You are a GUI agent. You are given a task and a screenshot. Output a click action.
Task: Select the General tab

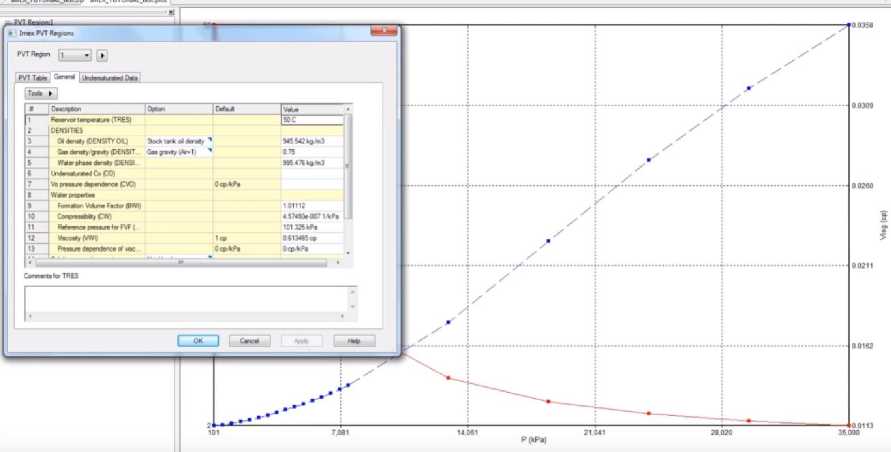click(65, 77)
